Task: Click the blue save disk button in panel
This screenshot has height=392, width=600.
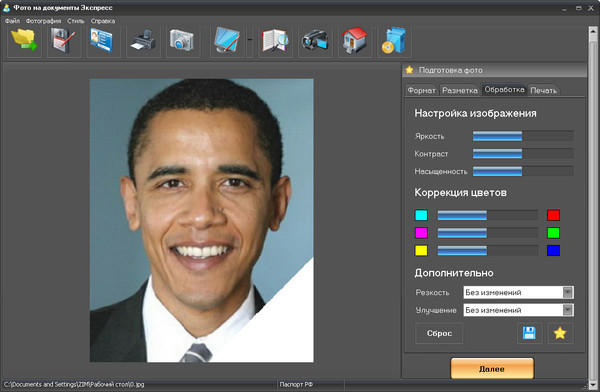Action: pos(529,333)
